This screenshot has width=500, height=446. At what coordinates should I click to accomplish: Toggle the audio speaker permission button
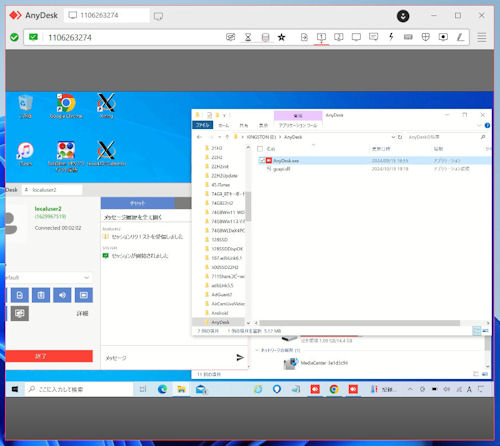62,295
